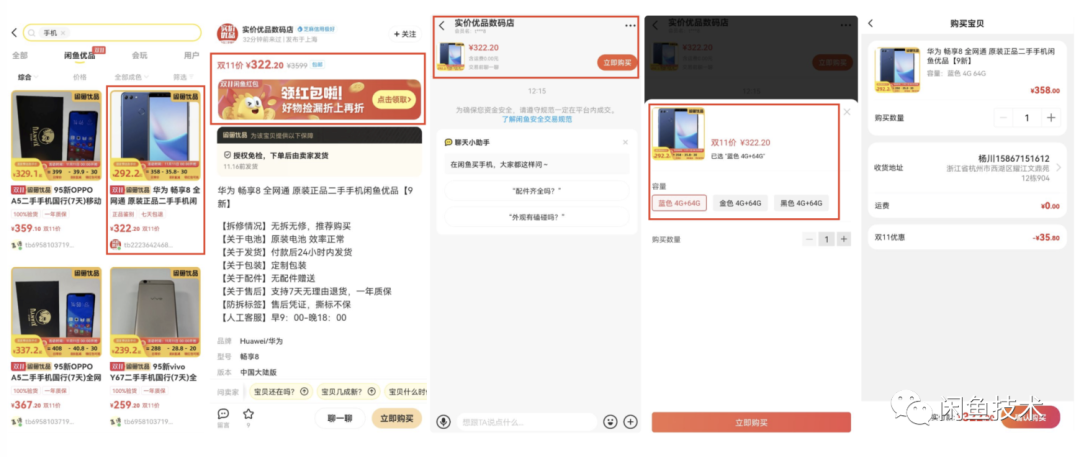Viewport: 1080px width, 457px height.
Task: Tap the back arrow beside the search box
Action: [14, 32]
